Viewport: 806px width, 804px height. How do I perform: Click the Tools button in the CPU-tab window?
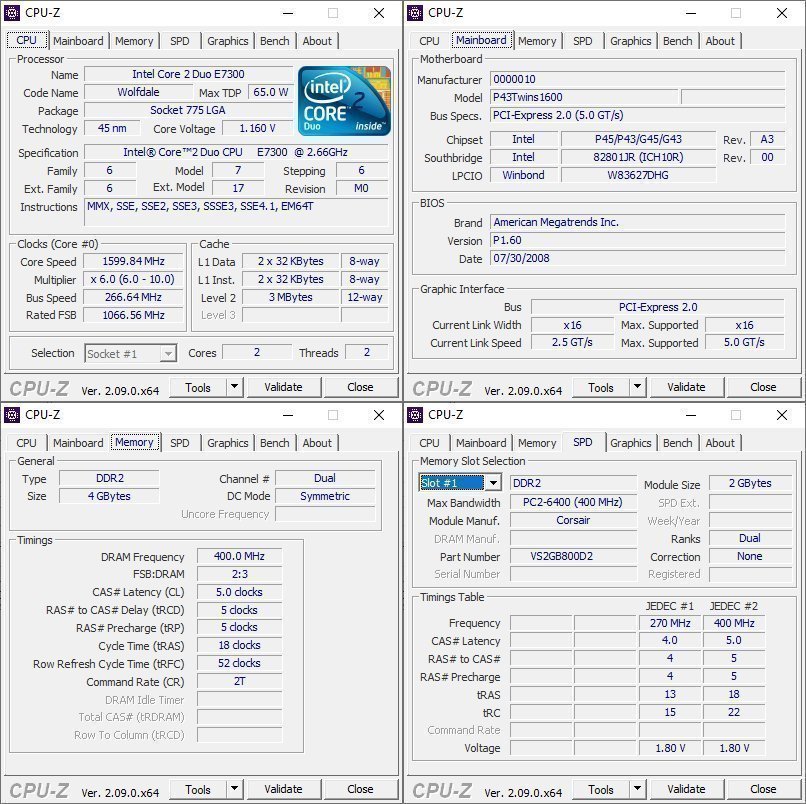[198, 387]
